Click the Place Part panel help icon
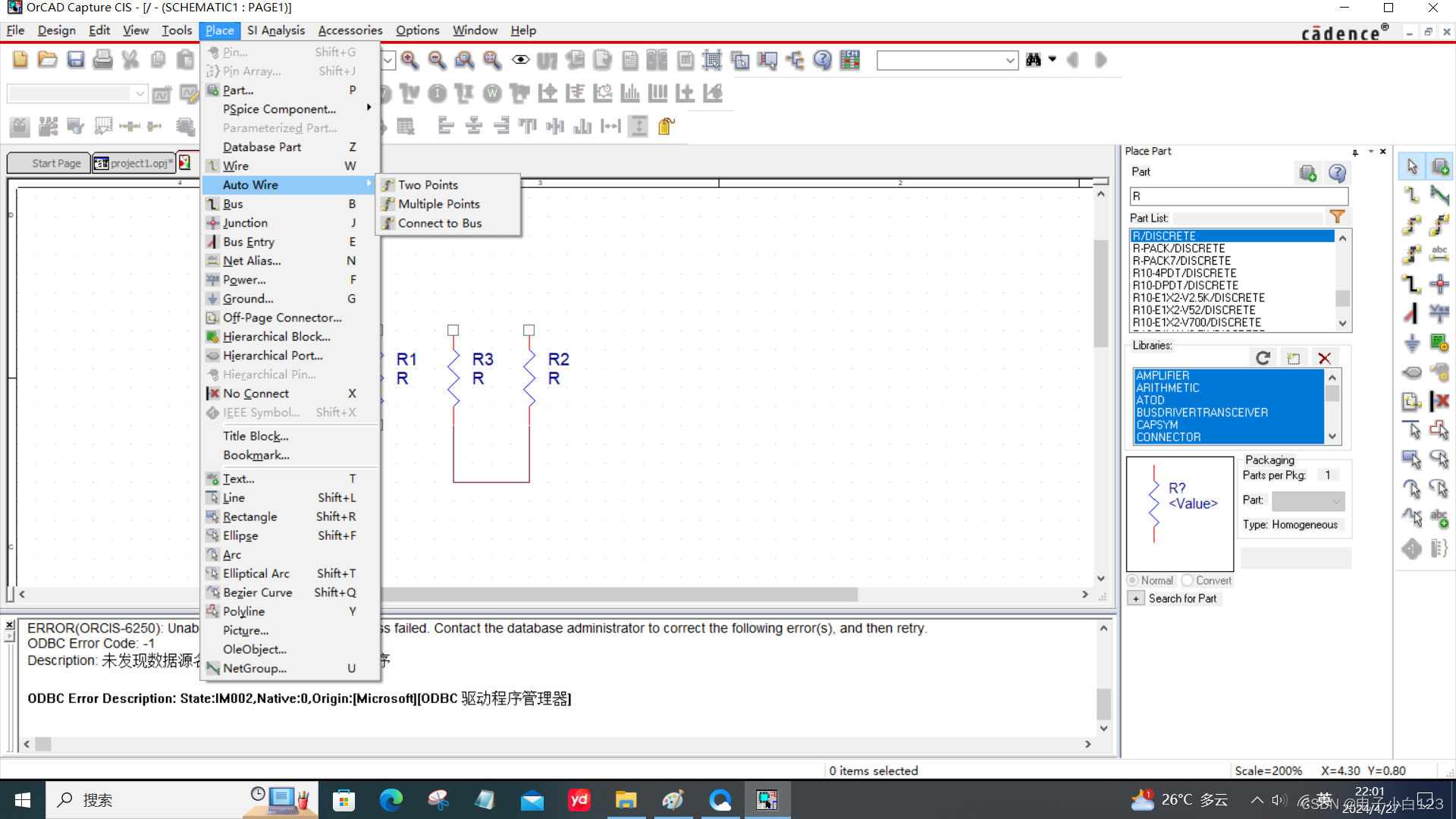The width and height of the screenshot is (1456, 819). [x=1337, y=173]
